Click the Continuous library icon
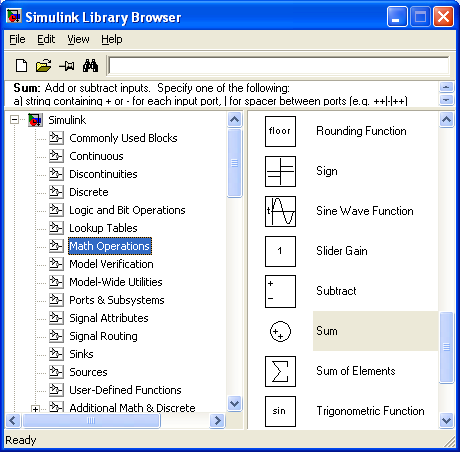The height and width of the screenshot is (452, 460). [x=56, y=156]
